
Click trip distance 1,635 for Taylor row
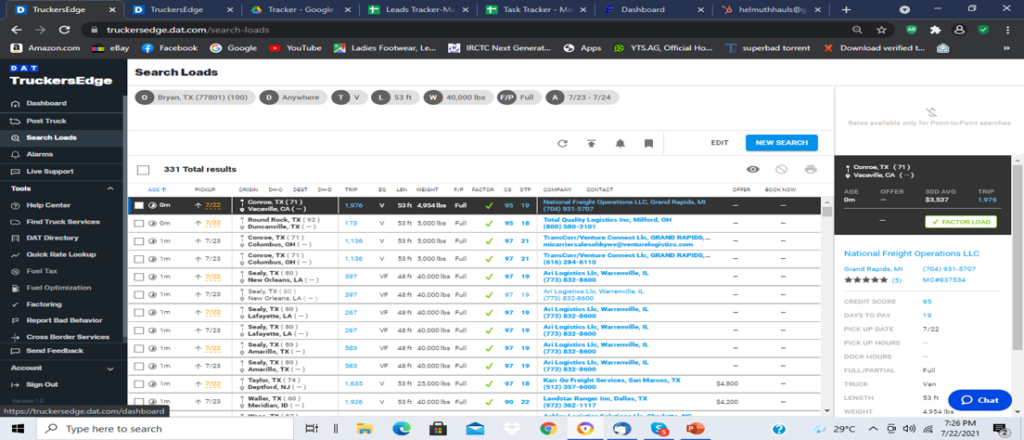tap(353, 384)
